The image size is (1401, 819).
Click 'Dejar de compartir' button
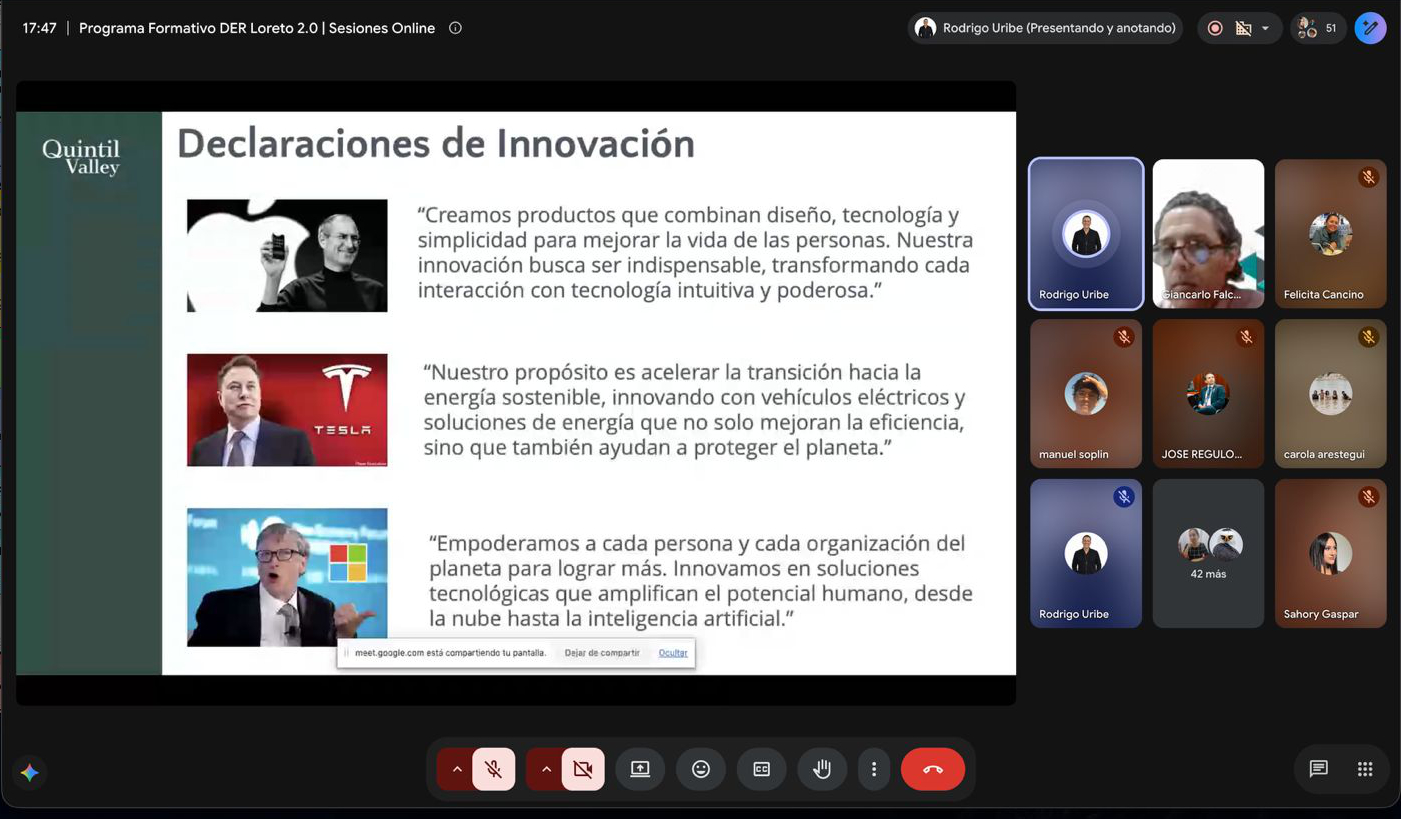coord(602,653)
